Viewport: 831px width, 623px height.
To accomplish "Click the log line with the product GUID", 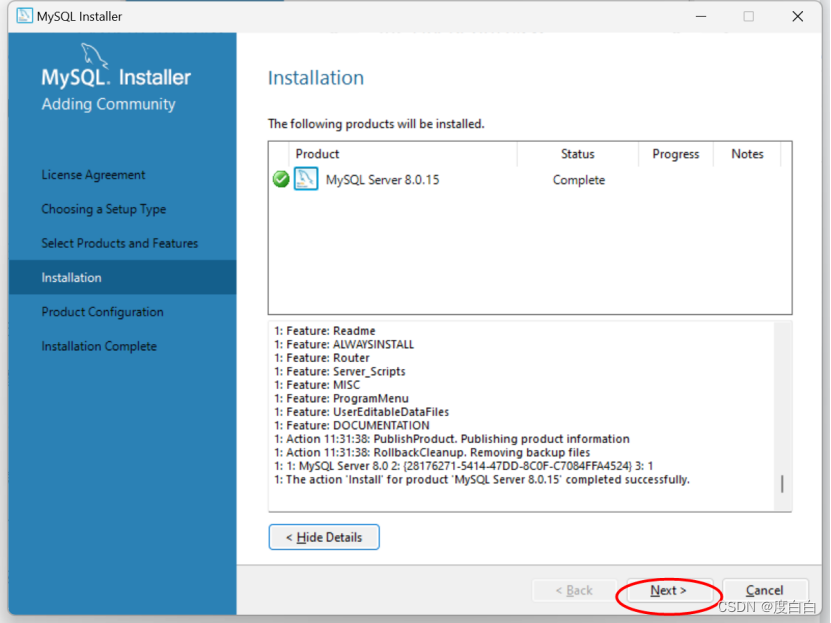I will pyautogui.click(x=464, y=466).
